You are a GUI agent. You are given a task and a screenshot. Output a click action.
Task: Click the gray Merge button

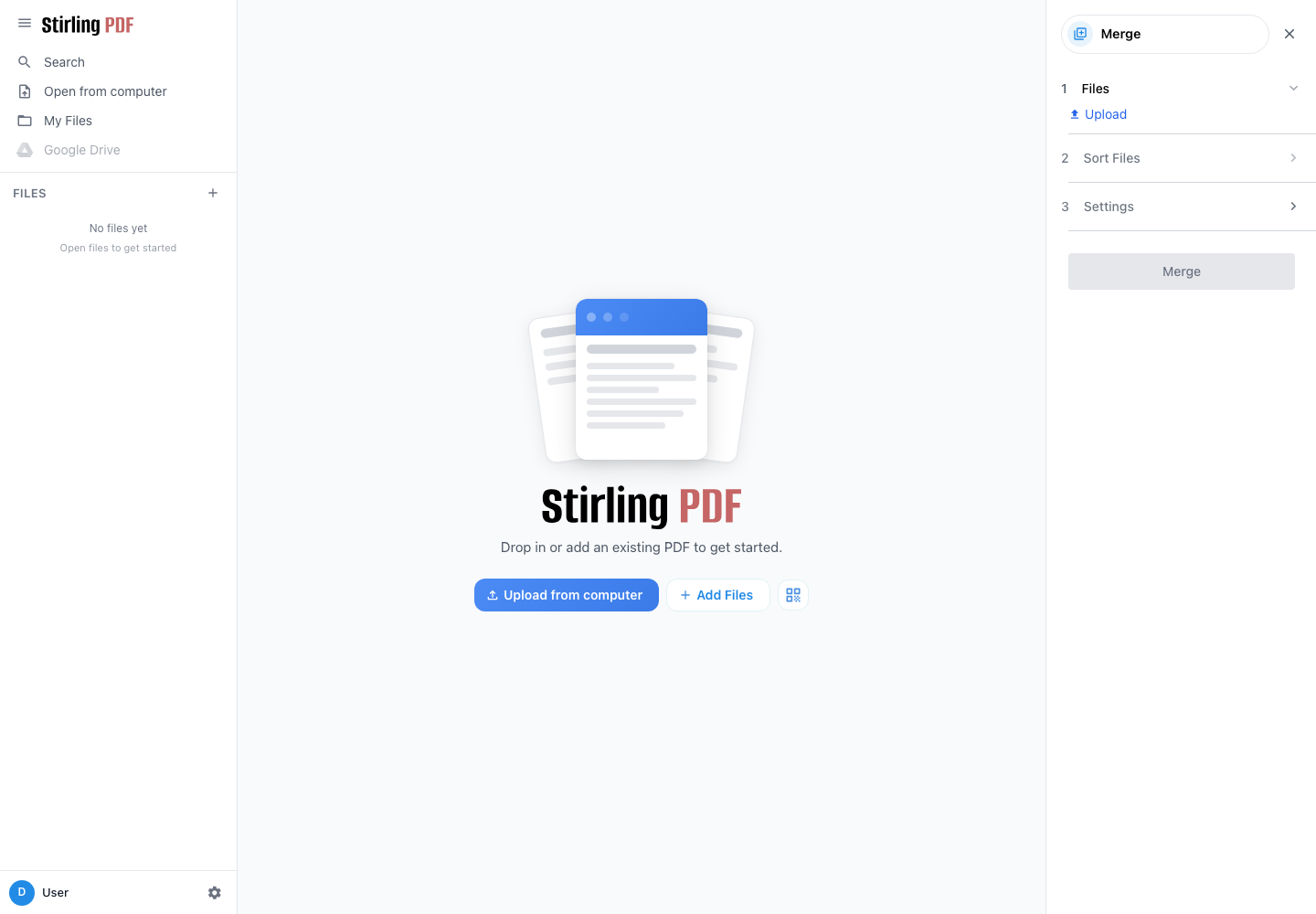tap(1182, 271)
